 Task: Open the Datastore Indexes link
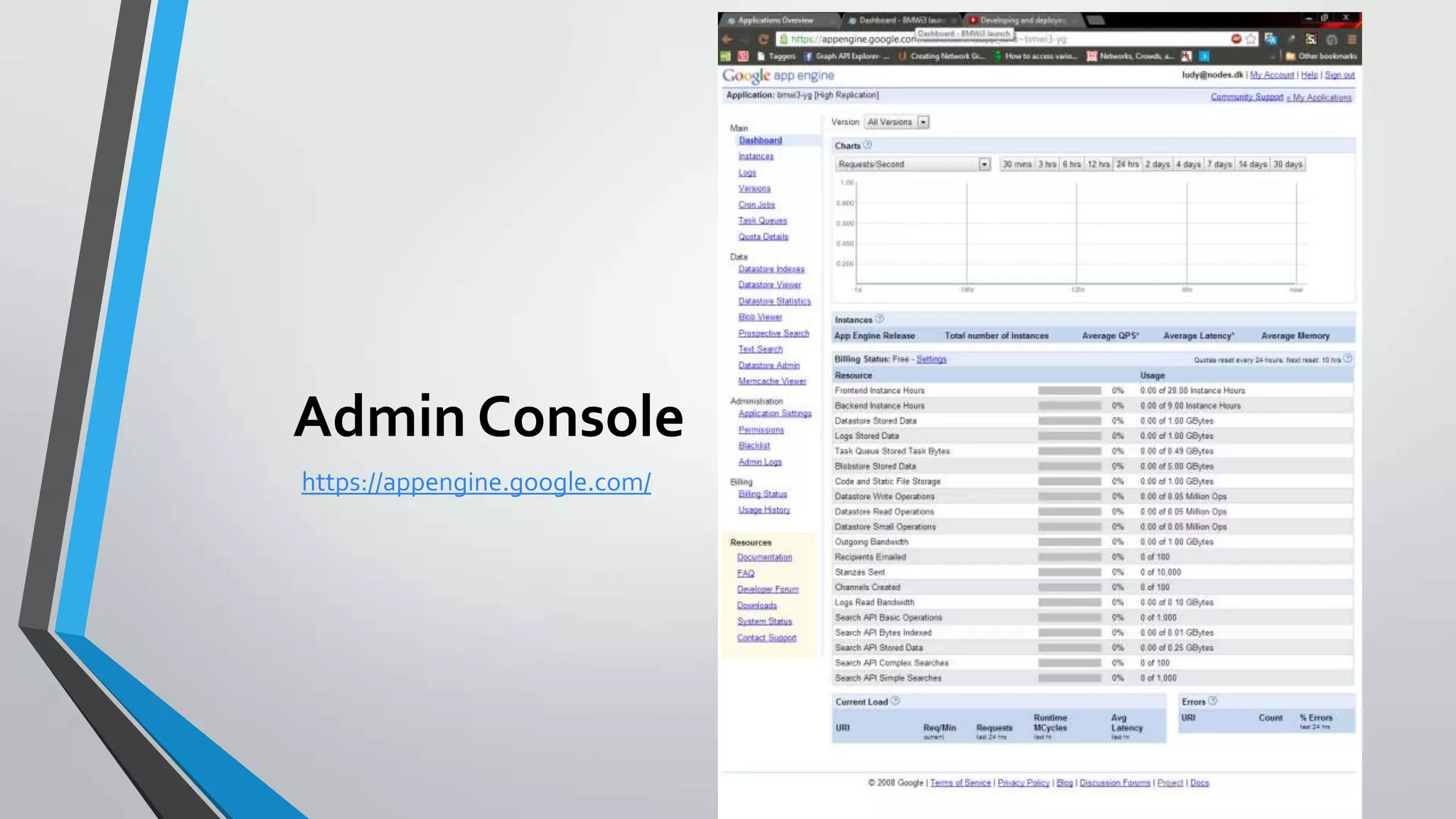pos(771,269)
